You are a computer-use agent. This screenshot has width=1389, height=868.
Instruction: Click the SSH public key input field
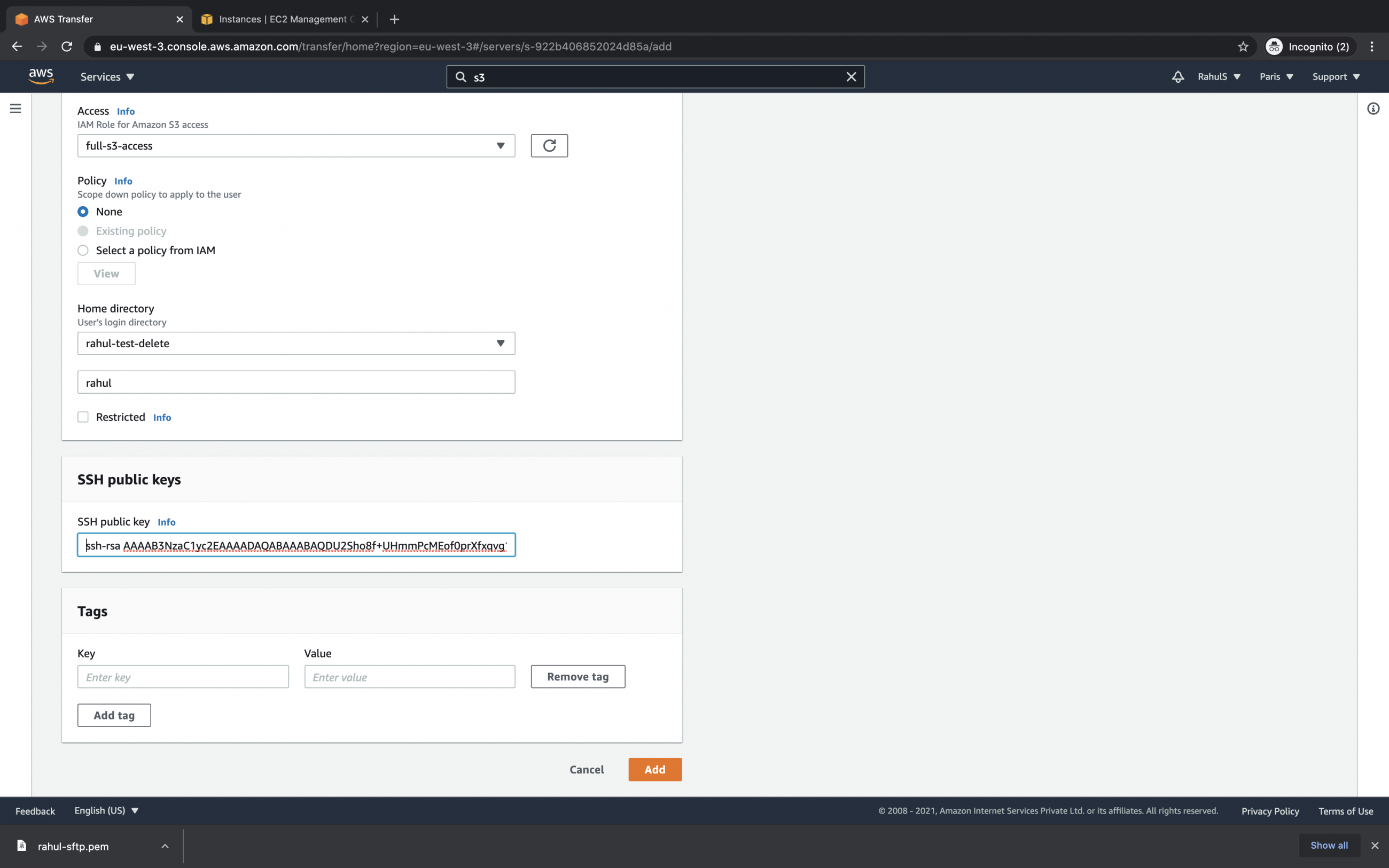[295, 545]
